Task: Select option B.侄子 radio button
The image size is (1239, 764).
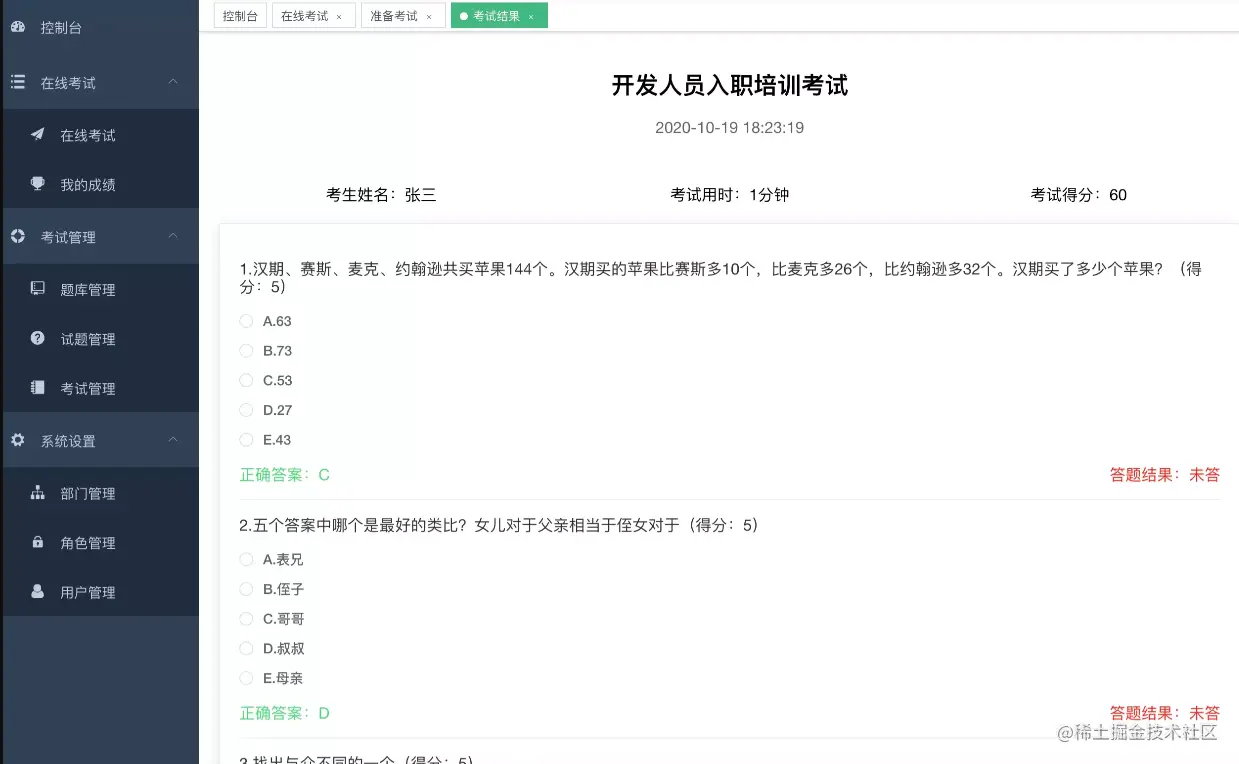Action: [x=246, y=589]
